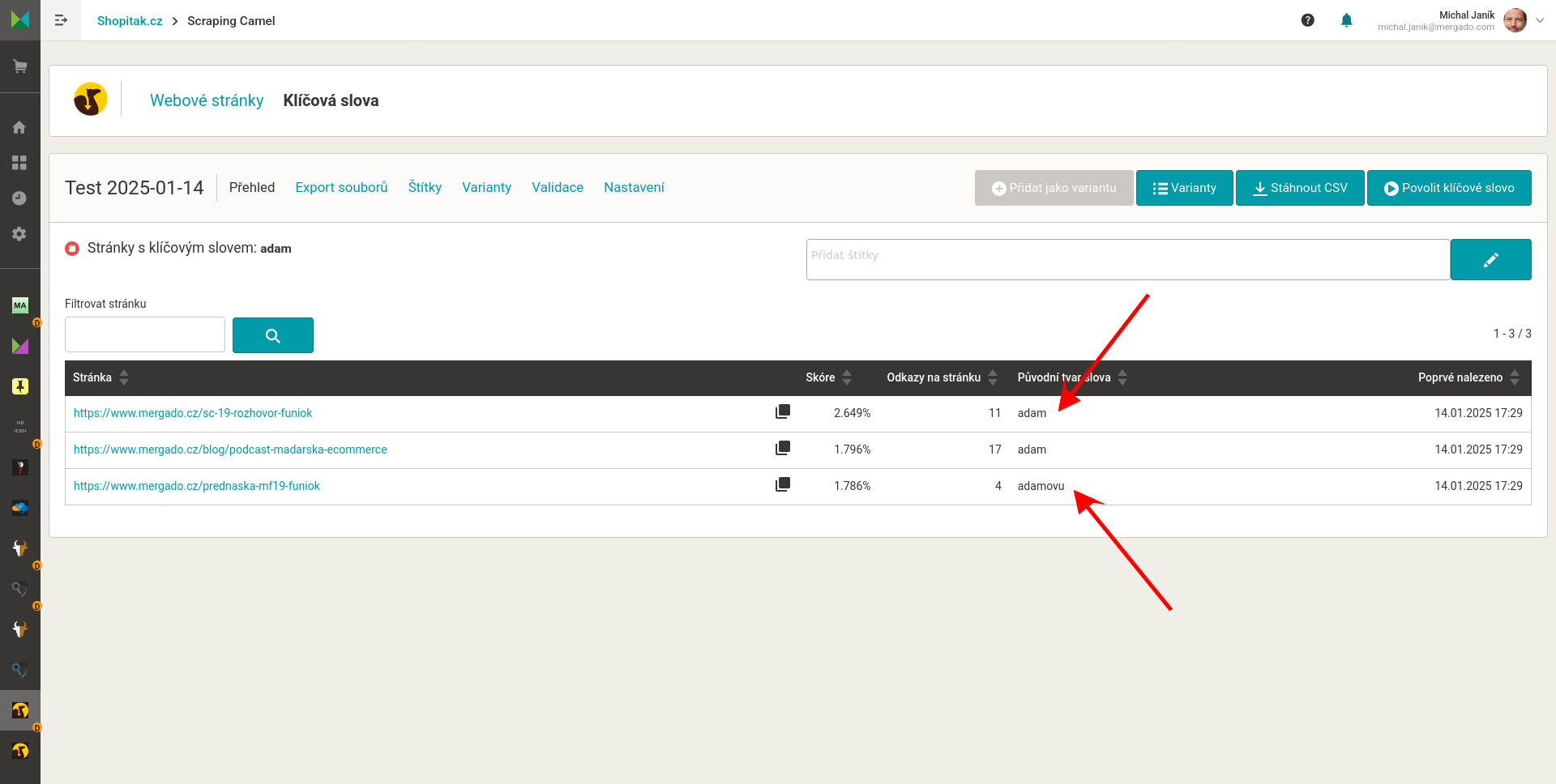Screen dimensions: 1556x784
Task: Click the Přidat štítky tag field
Action: click(1127, 259)
